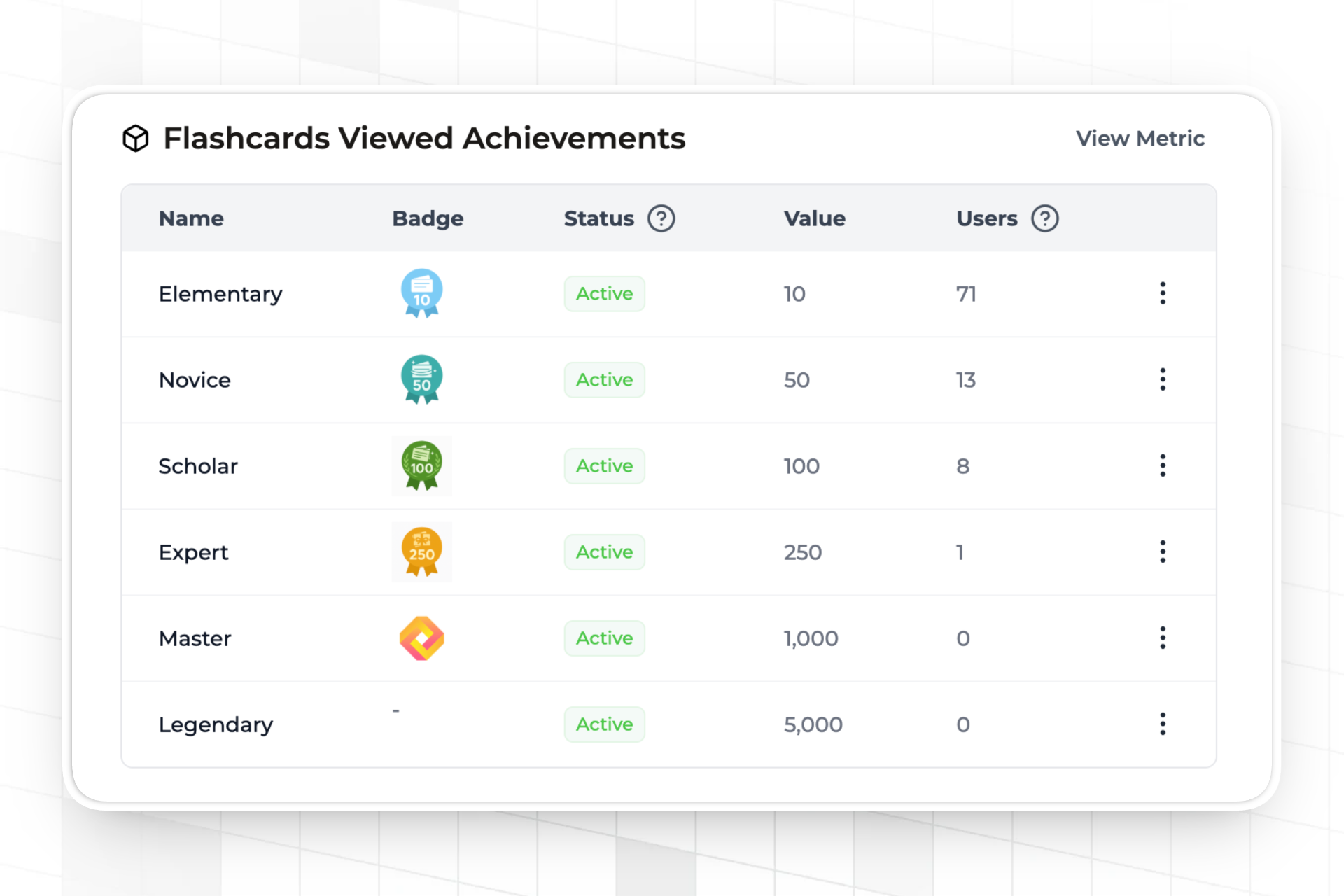The height and width of the screenshot is (896, 1344).
Task: Toggle the Legendary row Active status
Action: click(x=604, y=724)
